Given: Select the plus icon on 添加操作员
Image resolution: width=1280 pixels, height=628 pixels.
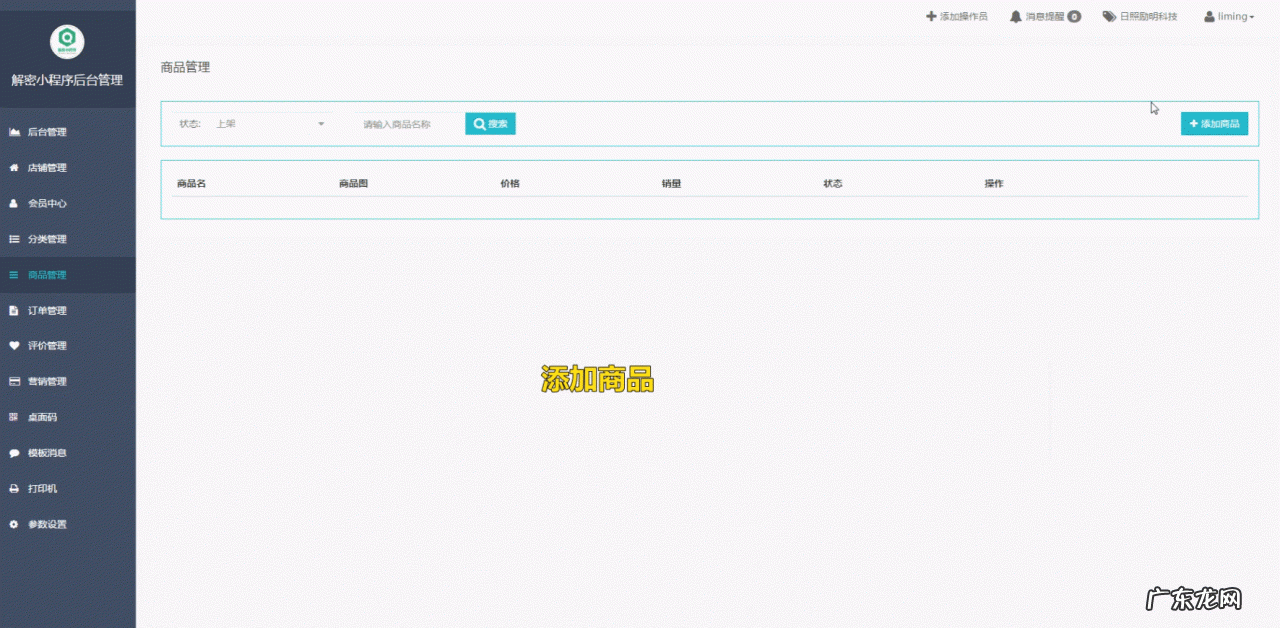Looking at the screenshot, I should (x=931, y=16).
